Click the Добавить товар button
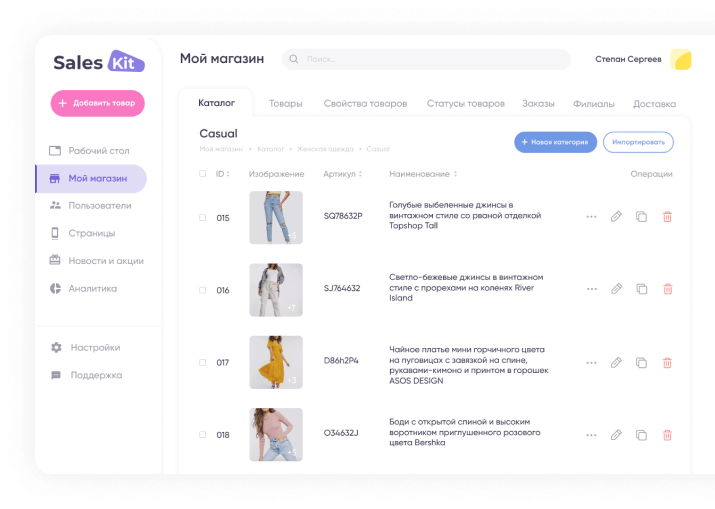 [x=98, y=103]
